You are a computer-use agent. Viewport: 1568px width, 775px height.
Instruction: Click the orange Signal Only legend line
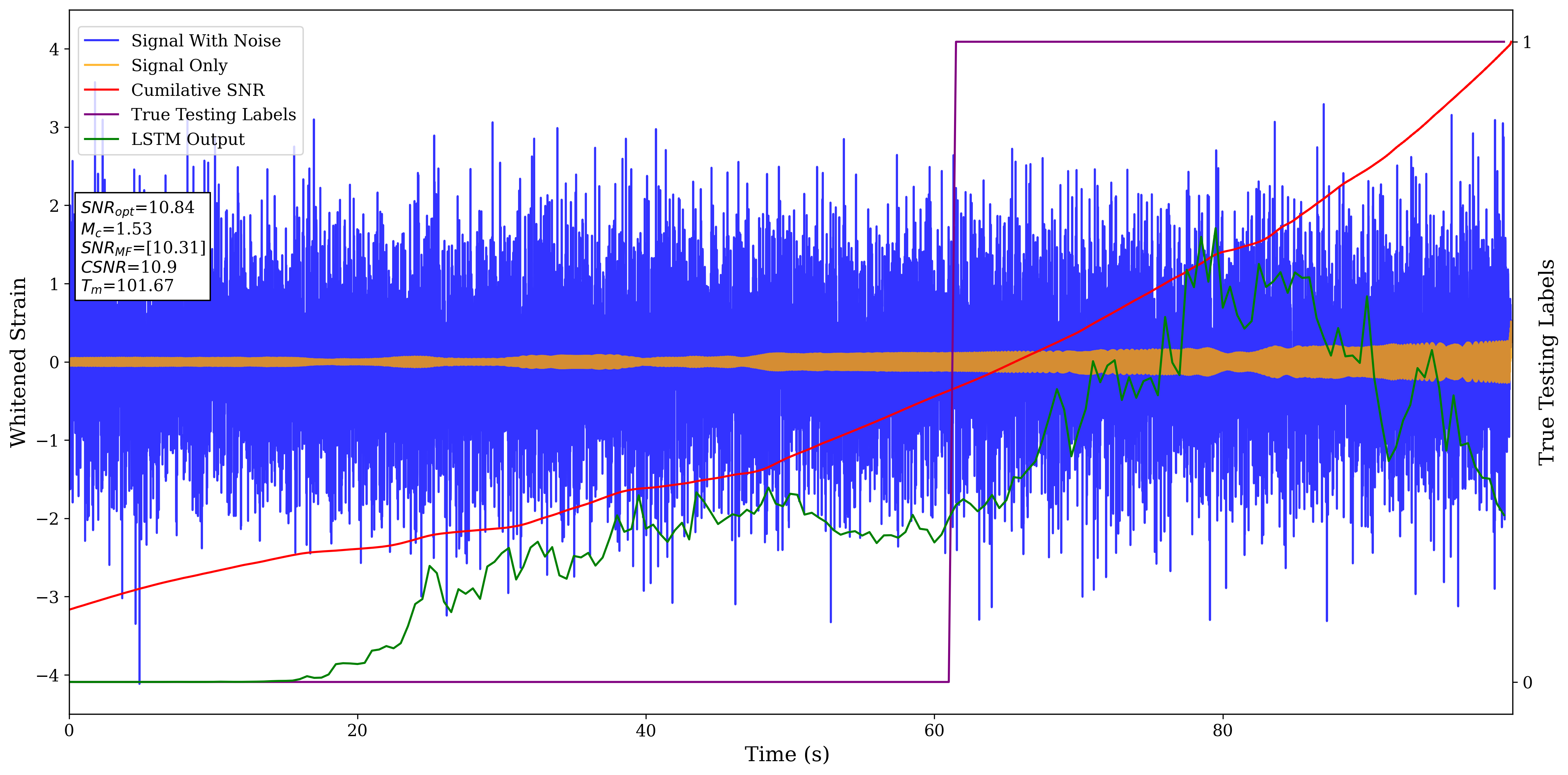coord(102,65)
